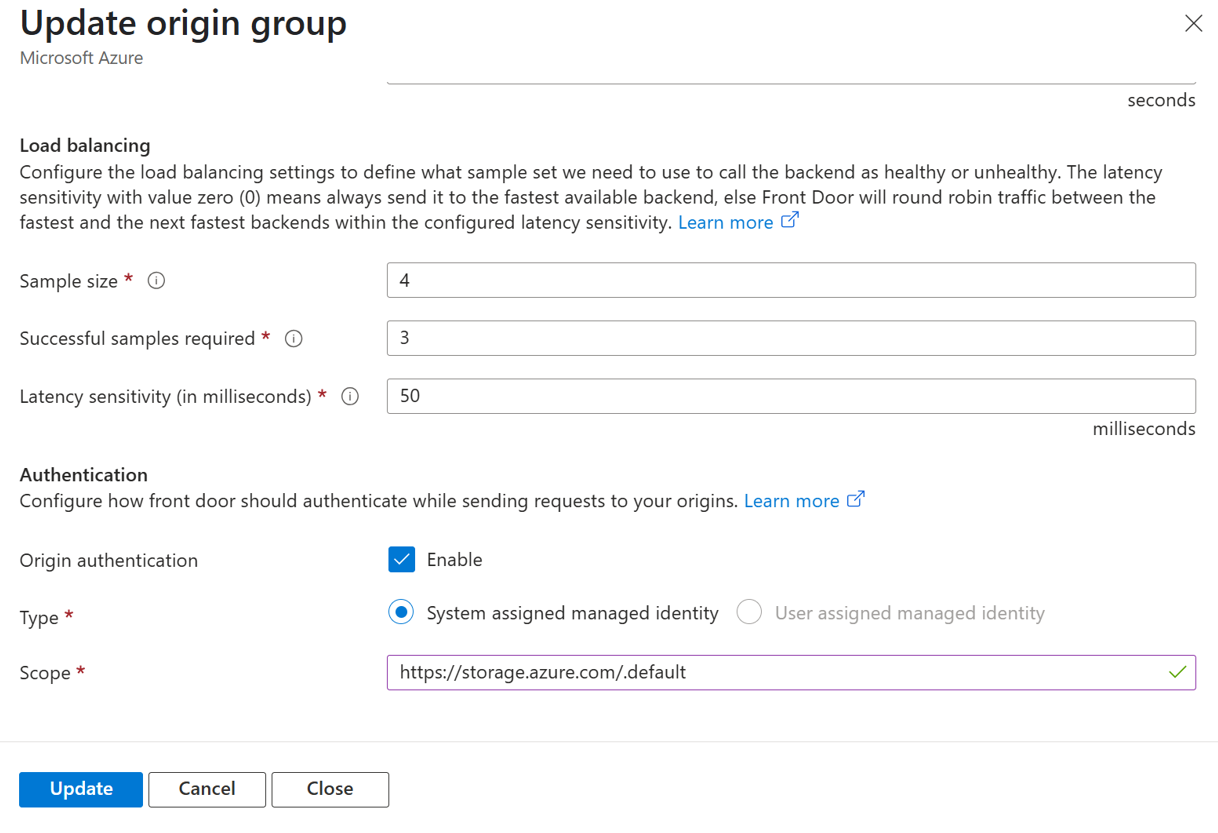
Task: Click into Successful samples required field
Action: point(790,338)
